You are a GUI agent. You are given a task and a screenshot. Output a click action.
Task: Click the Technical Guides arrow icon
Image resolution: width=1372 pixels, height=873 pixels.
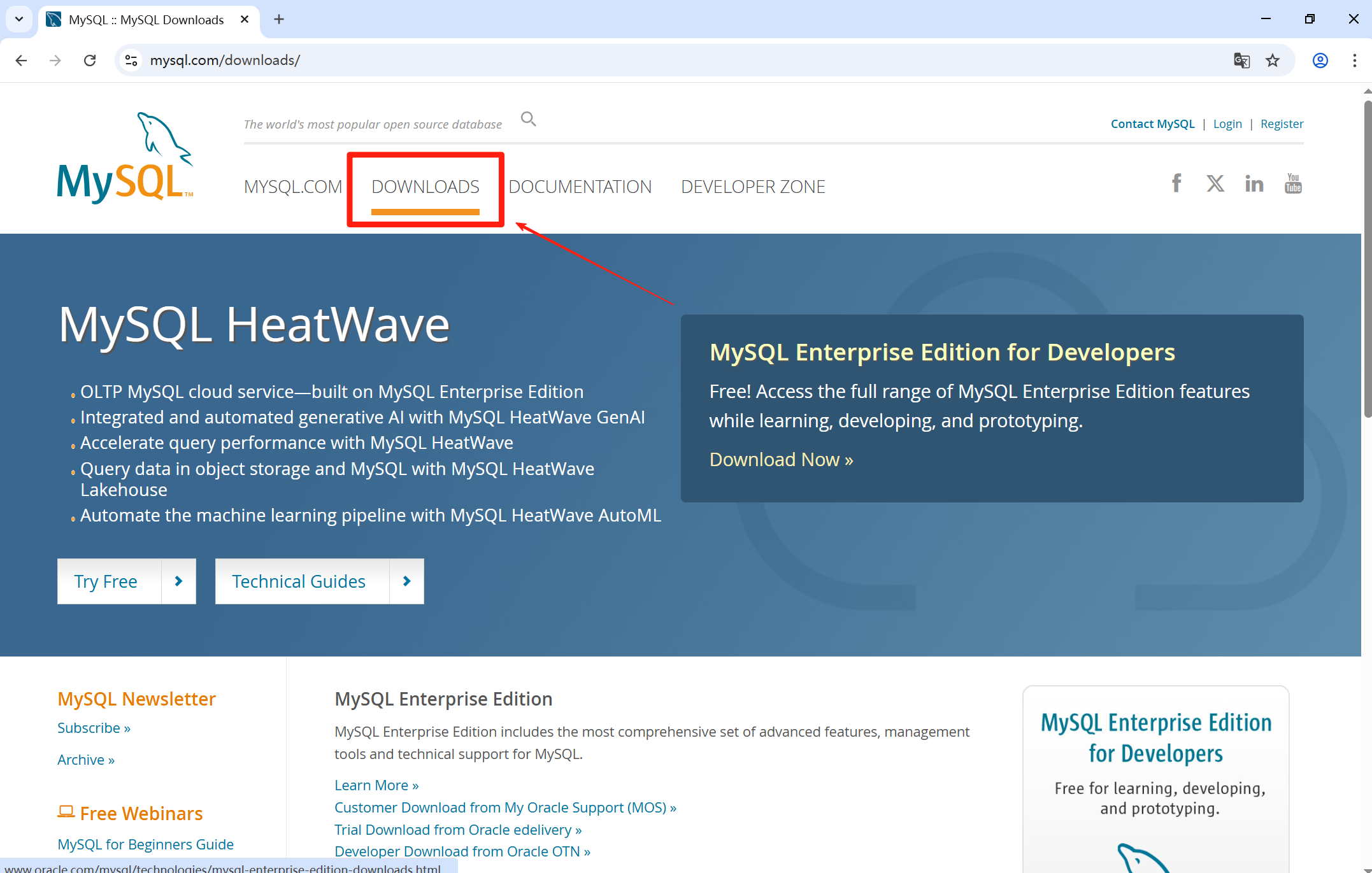tap(406, 581)
